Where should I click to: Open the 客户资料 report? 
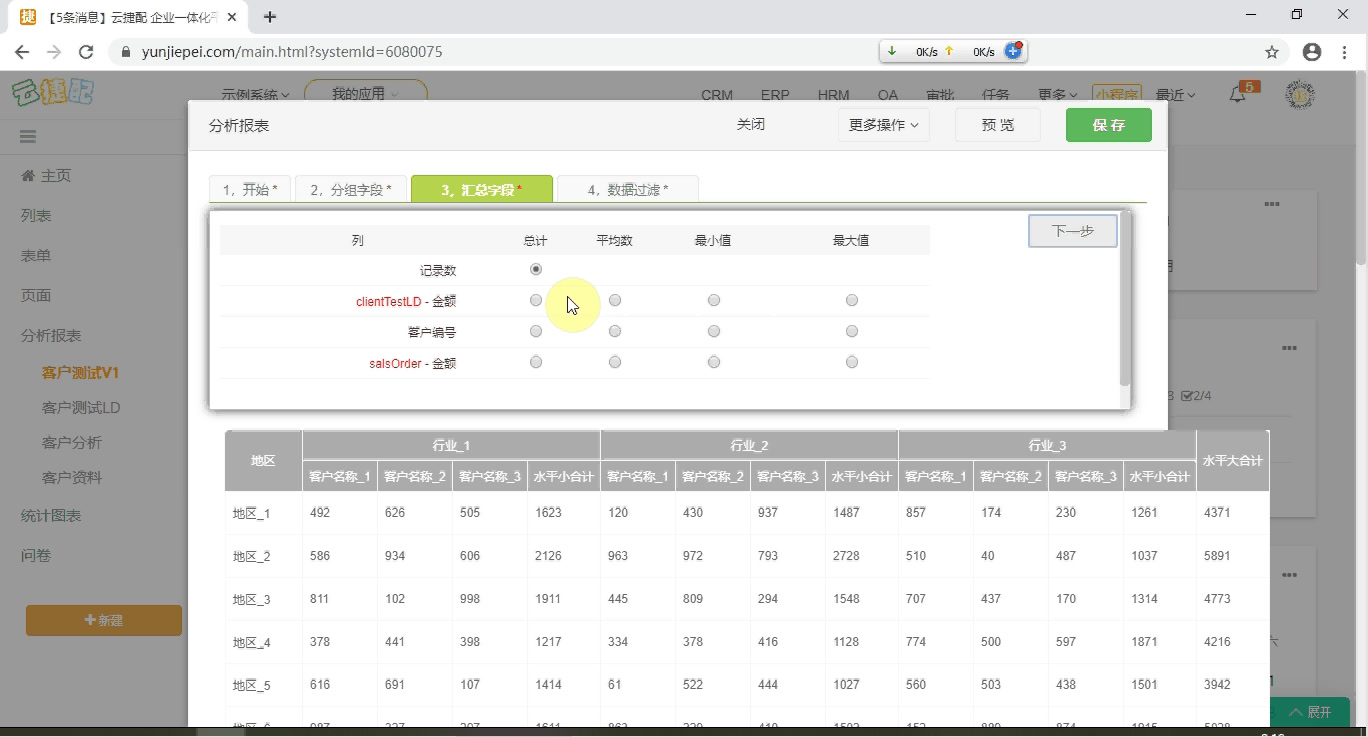pyautogui.click(x=72, y=478)
